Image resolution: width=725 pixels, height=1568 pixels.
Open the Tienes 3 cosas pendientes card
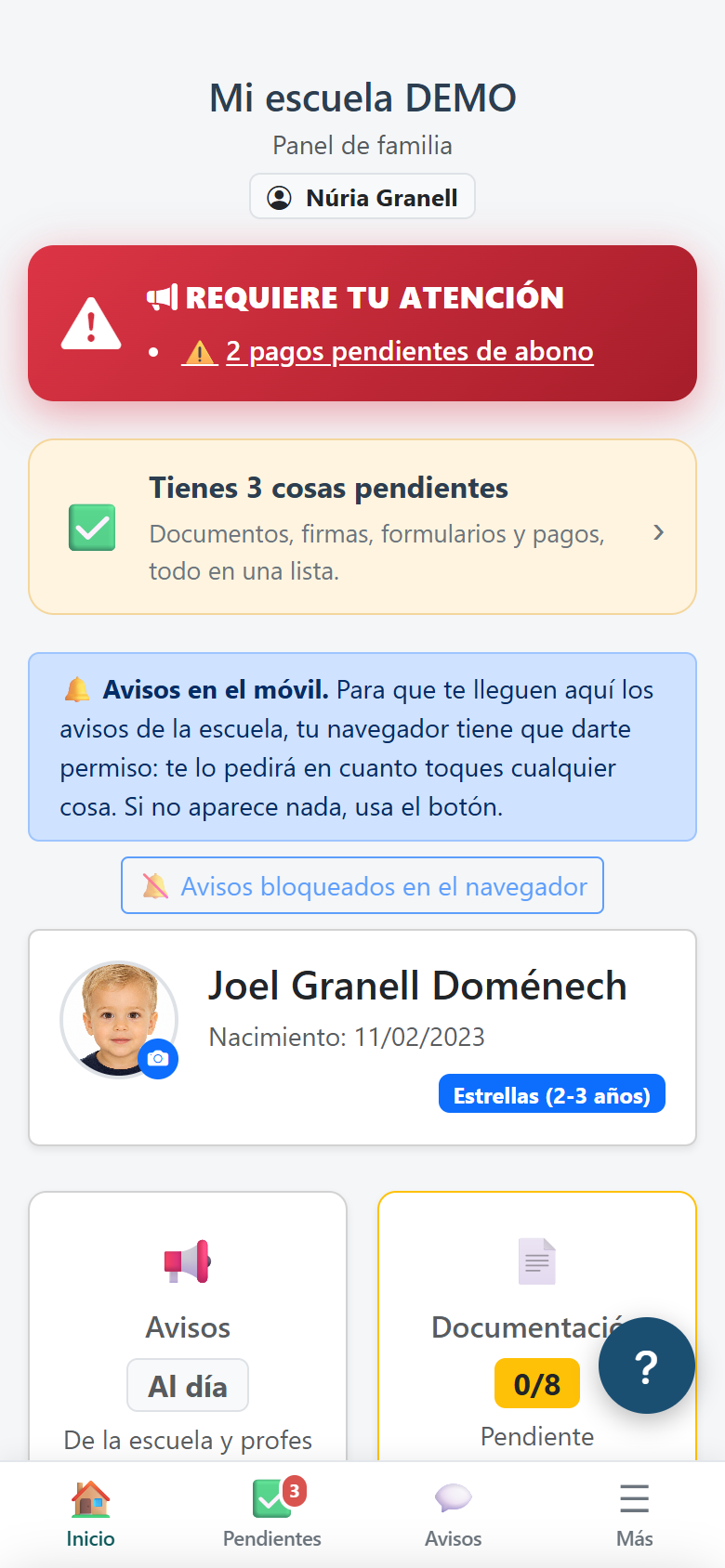(362, 527)
